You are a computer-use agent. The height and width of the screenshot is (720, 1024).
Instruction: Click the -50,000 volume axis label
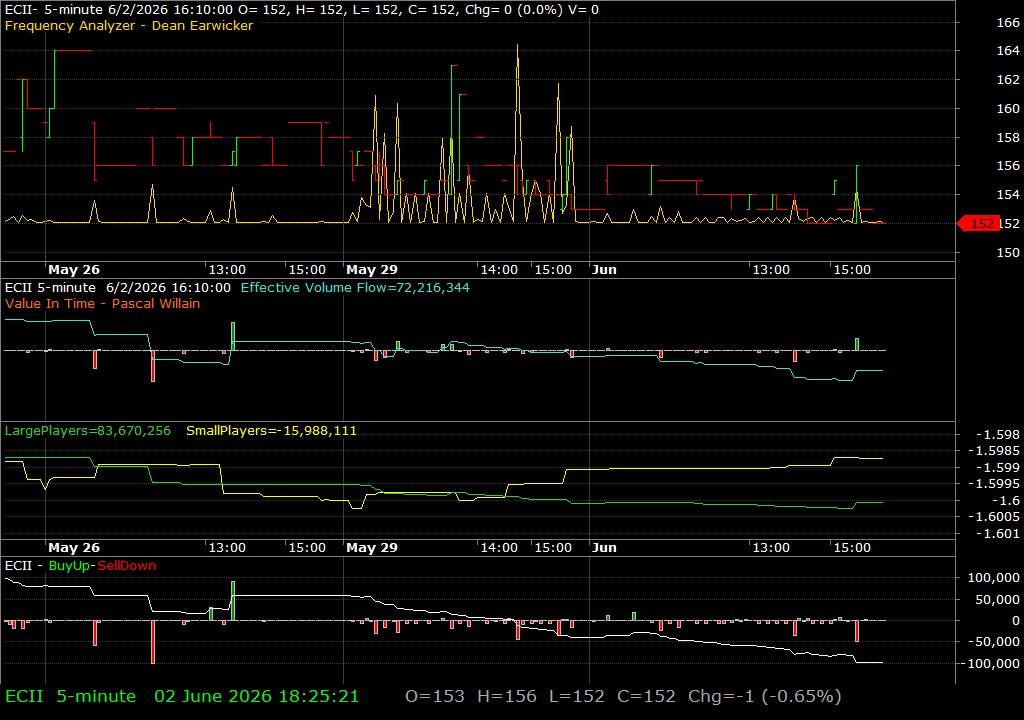tap(993, 642)
